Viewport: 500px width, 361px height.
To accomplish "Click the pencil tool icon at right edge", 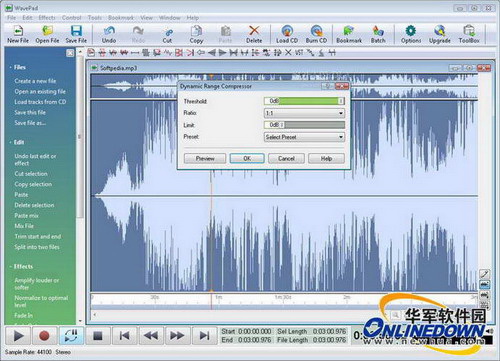I will point(484,274).
